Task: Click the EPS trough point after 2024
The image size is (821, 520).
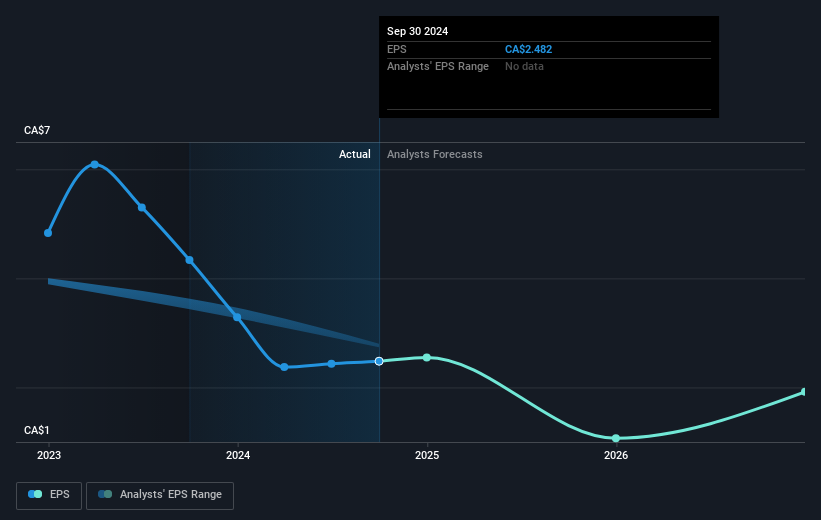Action: [x=284, y=367]
